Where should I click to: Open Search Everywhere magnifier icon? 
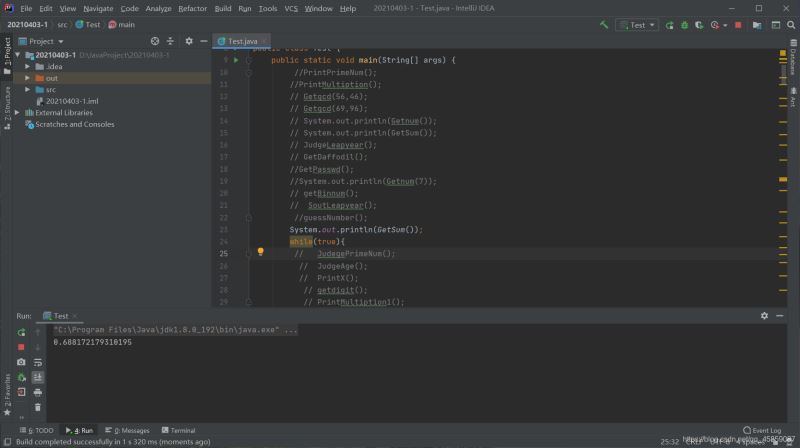pyautogui.click(x=791, y=24)
